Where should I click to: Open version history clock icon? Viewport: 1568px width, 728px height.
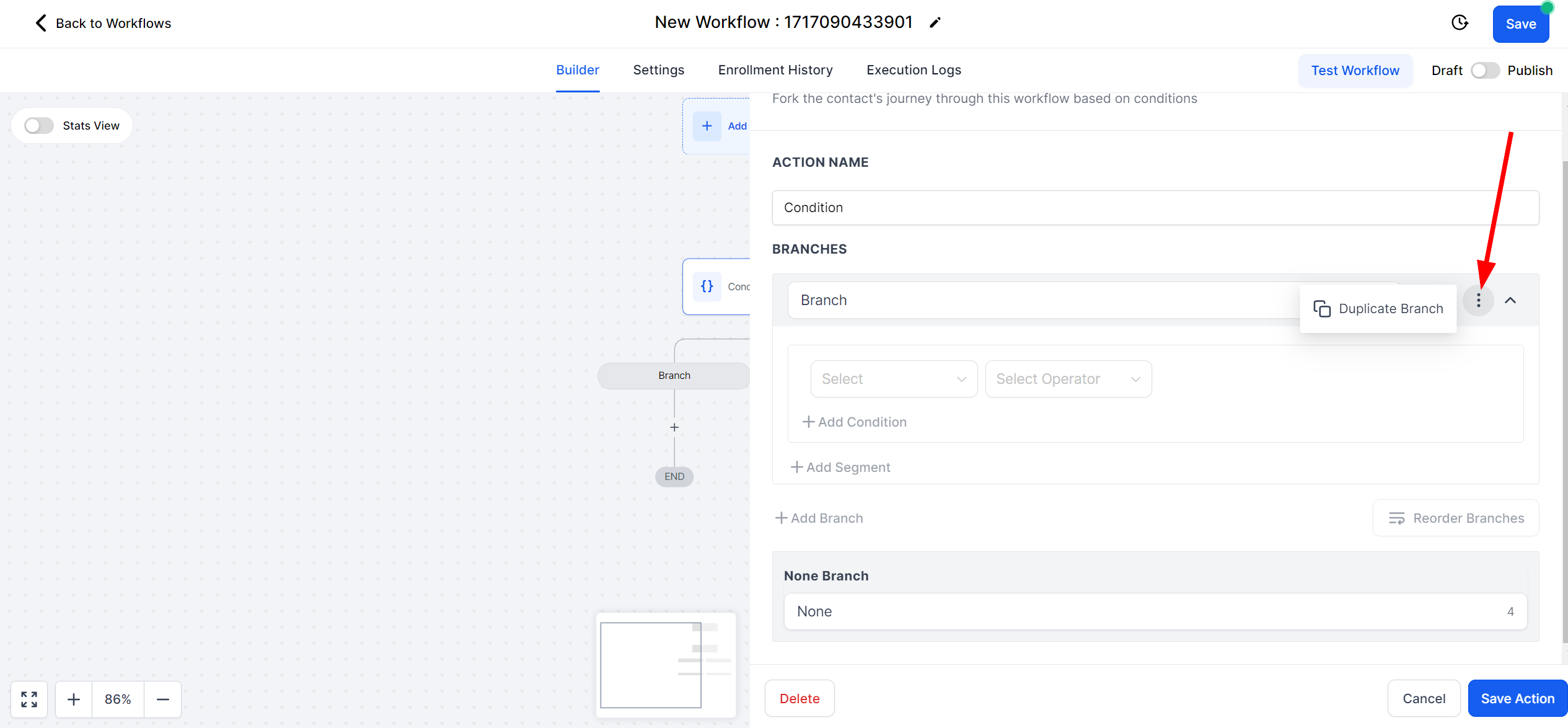(x=1460, y=23)
